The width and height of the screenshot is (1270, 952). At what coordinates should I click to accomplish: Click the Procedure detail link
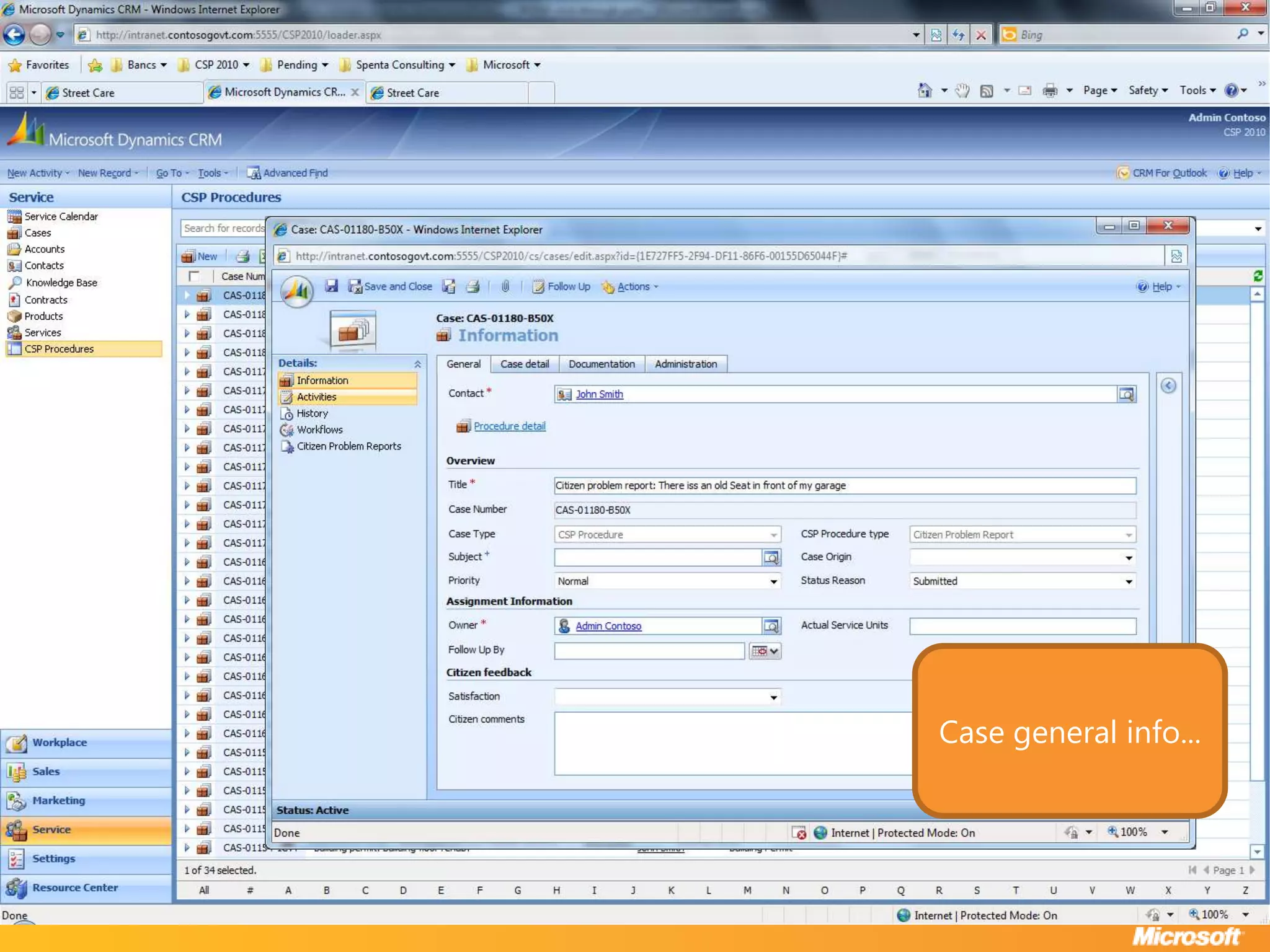(509, 426)
